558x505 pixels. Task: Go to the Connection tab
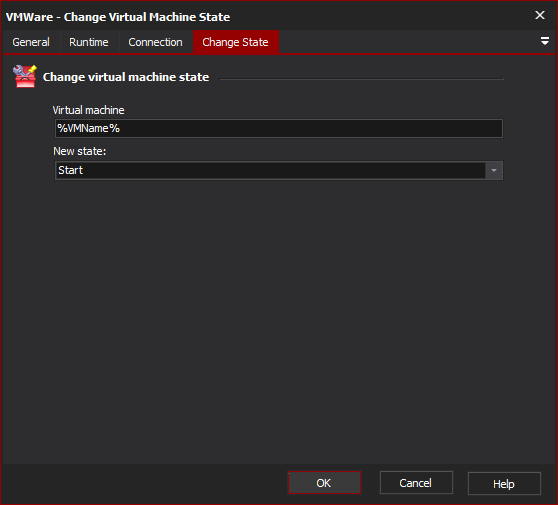(156, 42)
